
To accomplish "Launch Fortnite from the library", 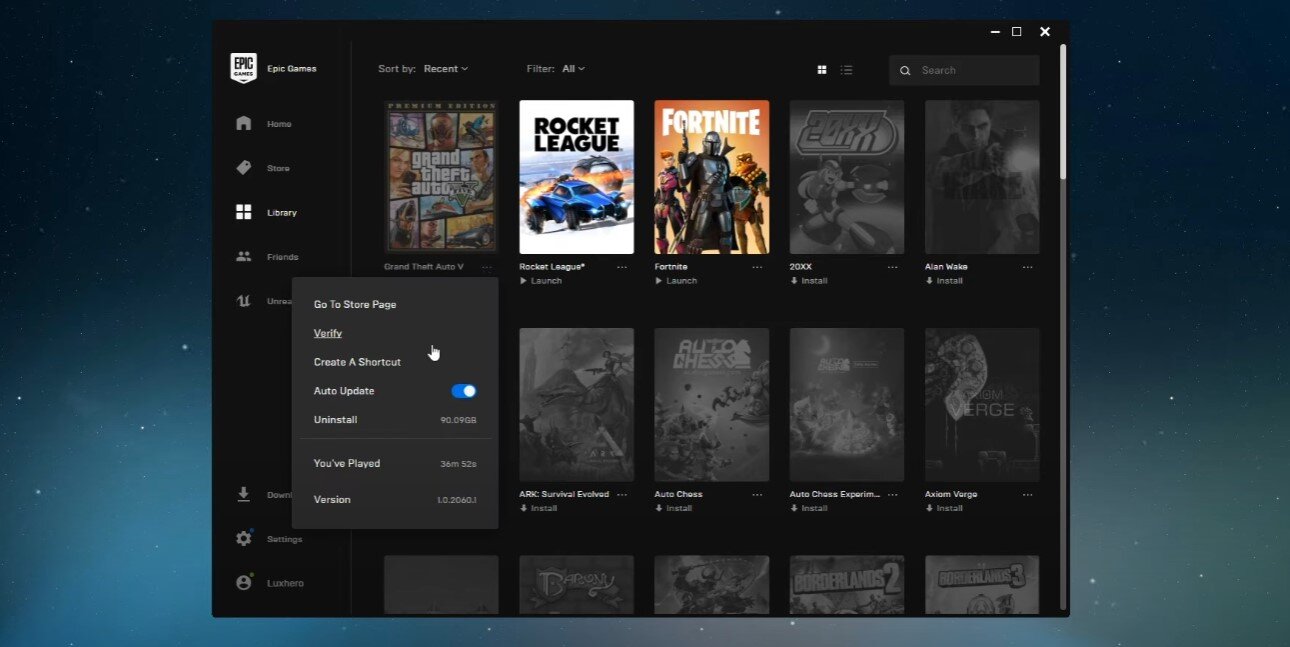I will (676, 281).
